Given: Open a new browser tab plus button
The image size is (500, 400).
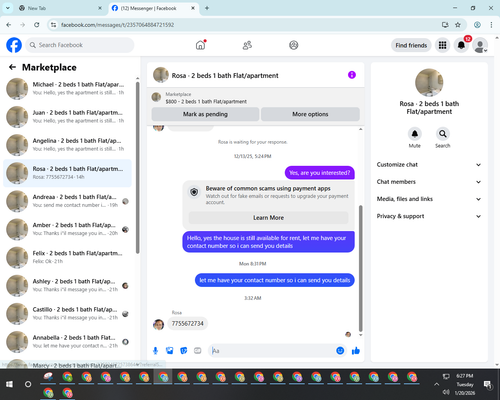Looking at the screenshot, I should click(x=207, y=8).
